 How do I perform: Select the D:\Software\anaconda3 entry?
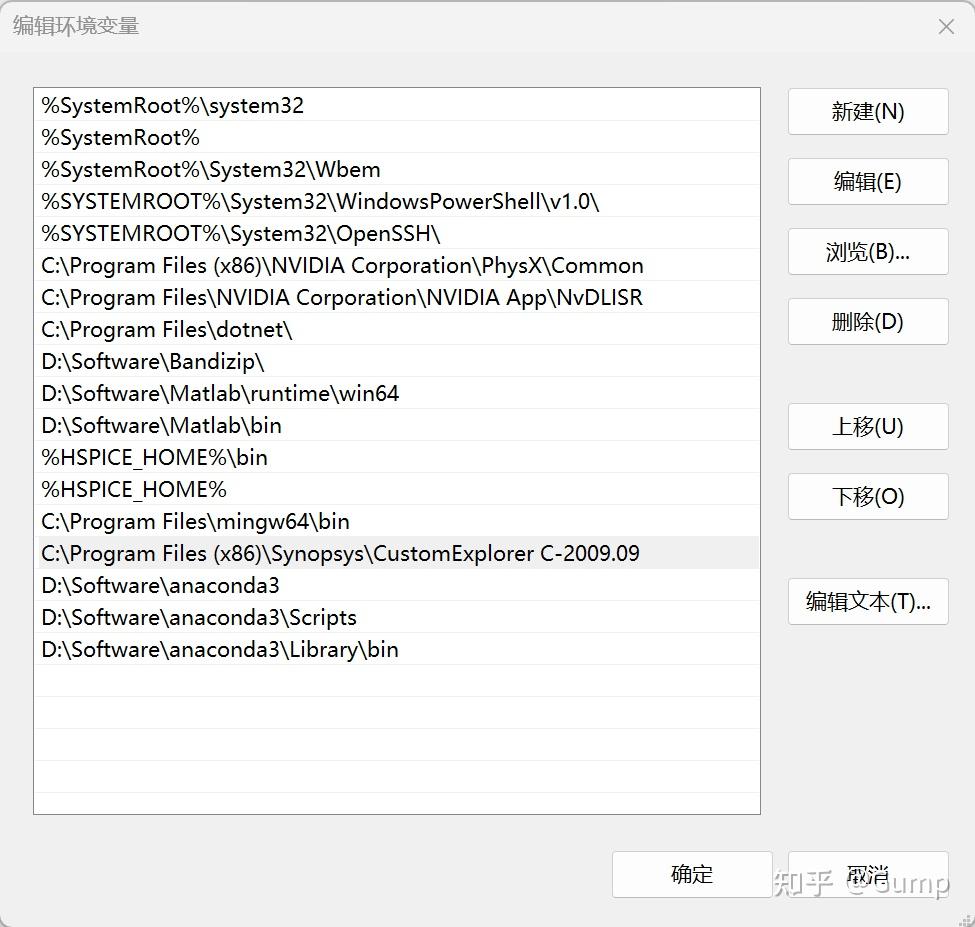(398, 586)
